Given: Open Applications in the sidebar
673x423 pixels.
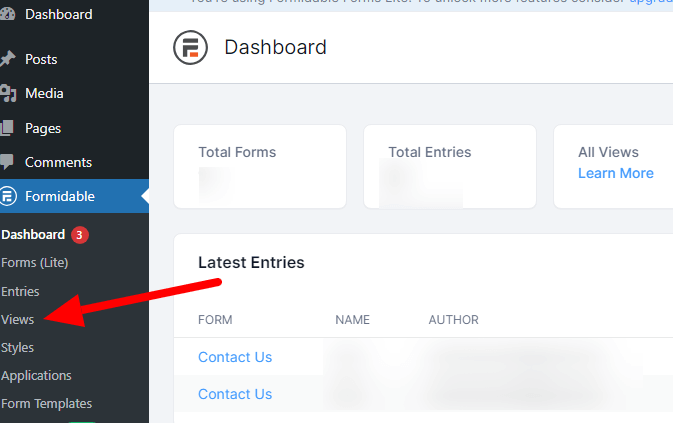Looking at the screenshot, I should click(36, 376).
